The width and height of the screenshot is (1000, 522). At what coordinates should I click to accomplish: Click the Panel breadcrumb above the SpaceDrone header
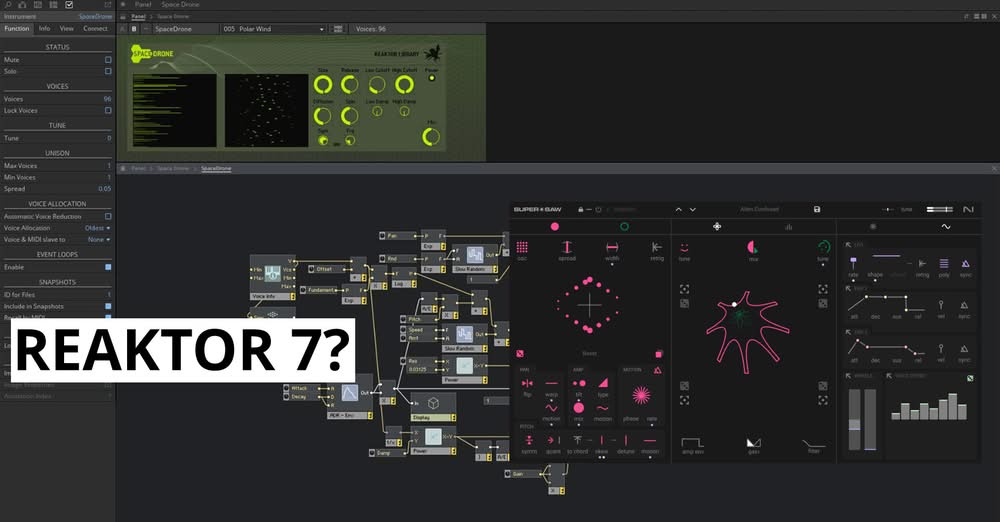[x=138, y=17]
